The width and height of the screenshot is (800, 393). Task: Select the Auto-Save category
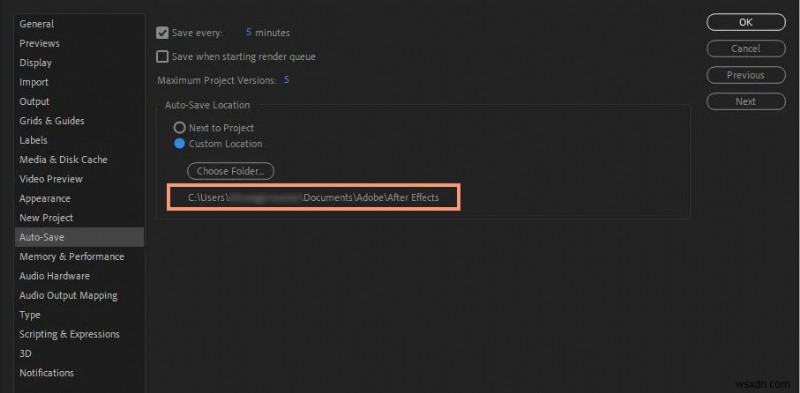point(79,237)
